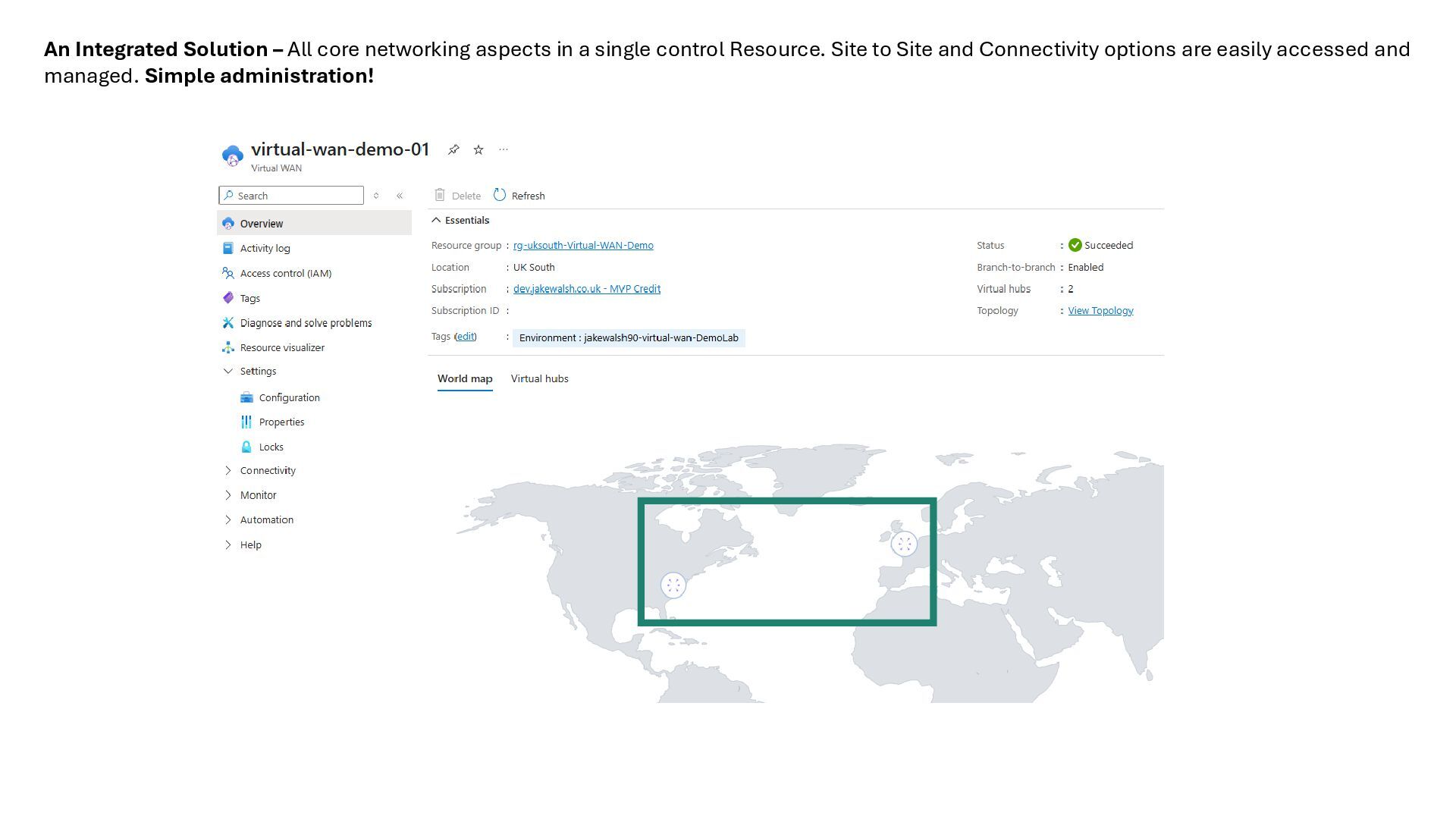Open Locks under Settings
Image resolution: width=1456 pixels, height=819 pixels.
point(271,447)
